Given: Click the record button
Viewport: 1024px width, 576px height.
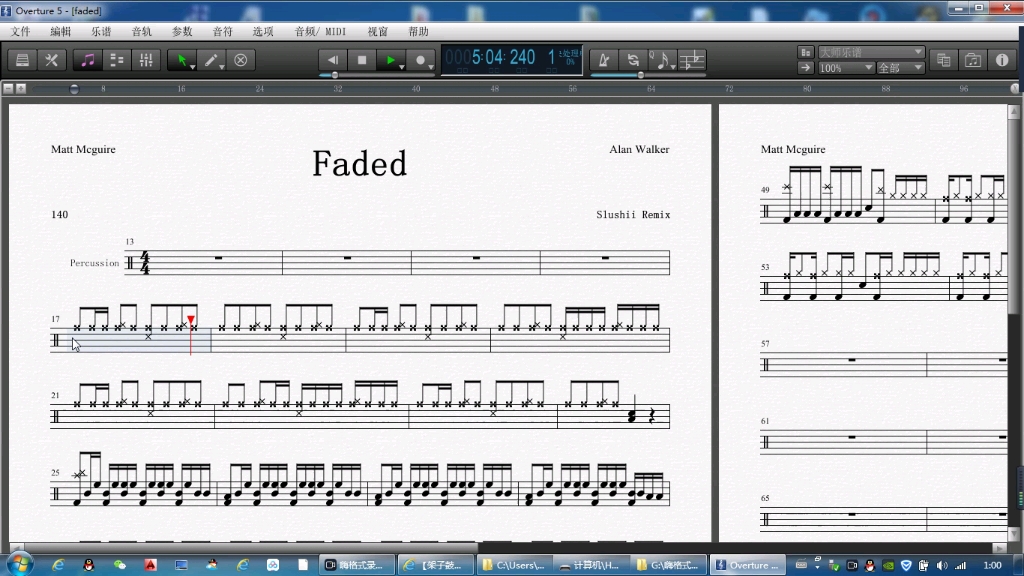Looking at the screenshot, I should click(420, 60).
